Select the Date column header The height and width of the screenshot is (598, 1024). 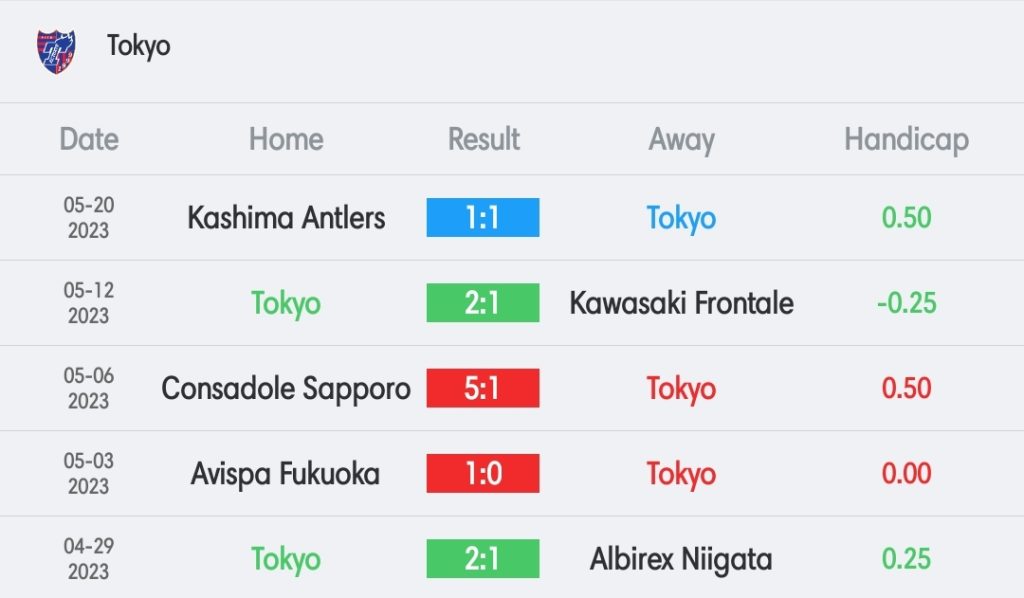click(x=89, y=139)
